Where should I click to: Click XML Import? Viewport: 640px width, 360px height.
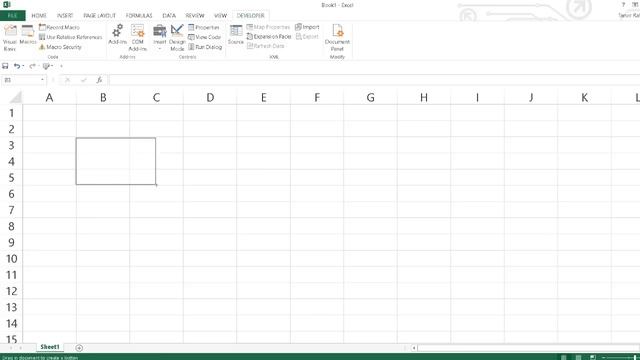pyautogui.click(x=307, y=27)
